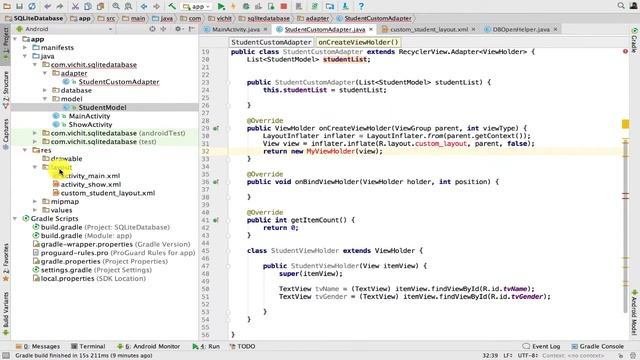Open SDK Manager download icon
The image size is (640, 360).
tap(345, 6)
